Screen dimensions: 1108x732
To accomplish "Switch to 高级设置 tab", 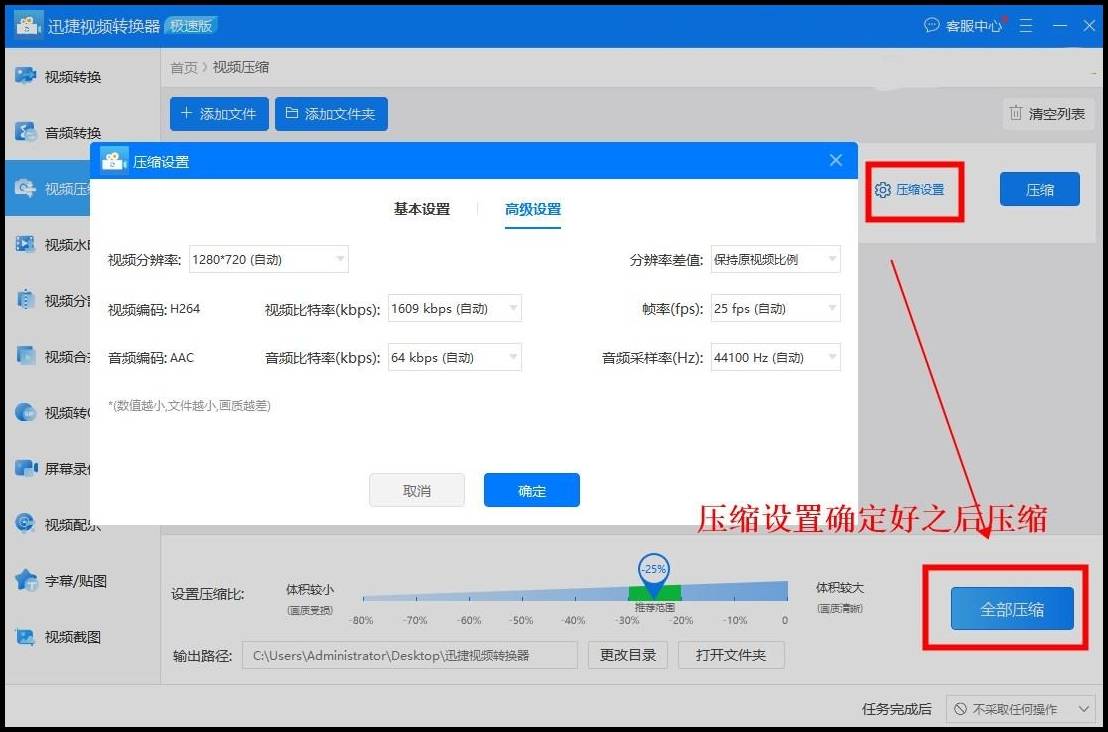I will click(x=533, y=209).
